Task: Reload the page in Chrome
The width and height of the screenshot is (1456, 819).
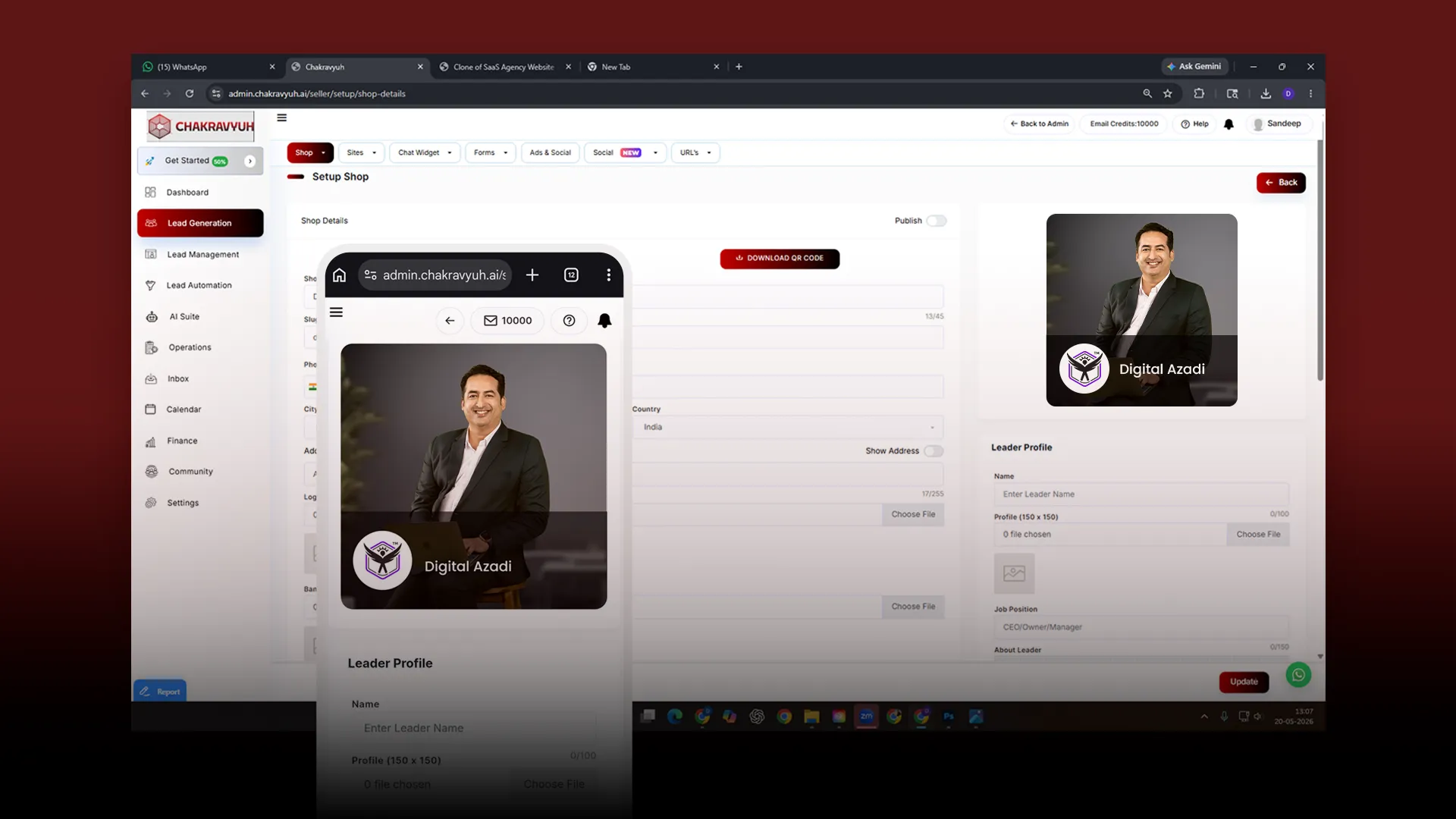Action: (190, 94)
